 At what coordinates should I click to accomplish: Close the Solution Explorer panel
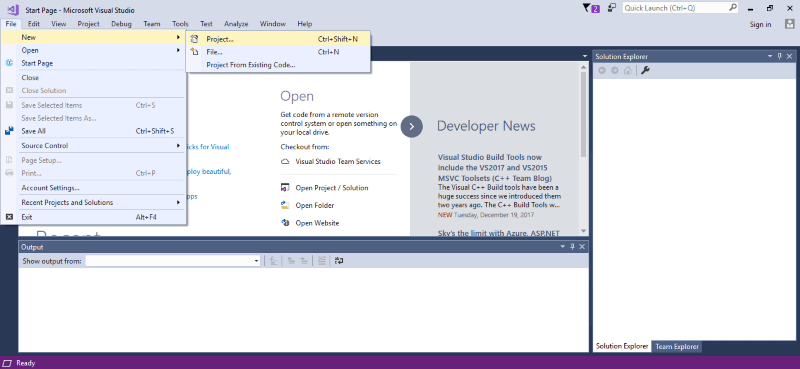click(789, 56)
